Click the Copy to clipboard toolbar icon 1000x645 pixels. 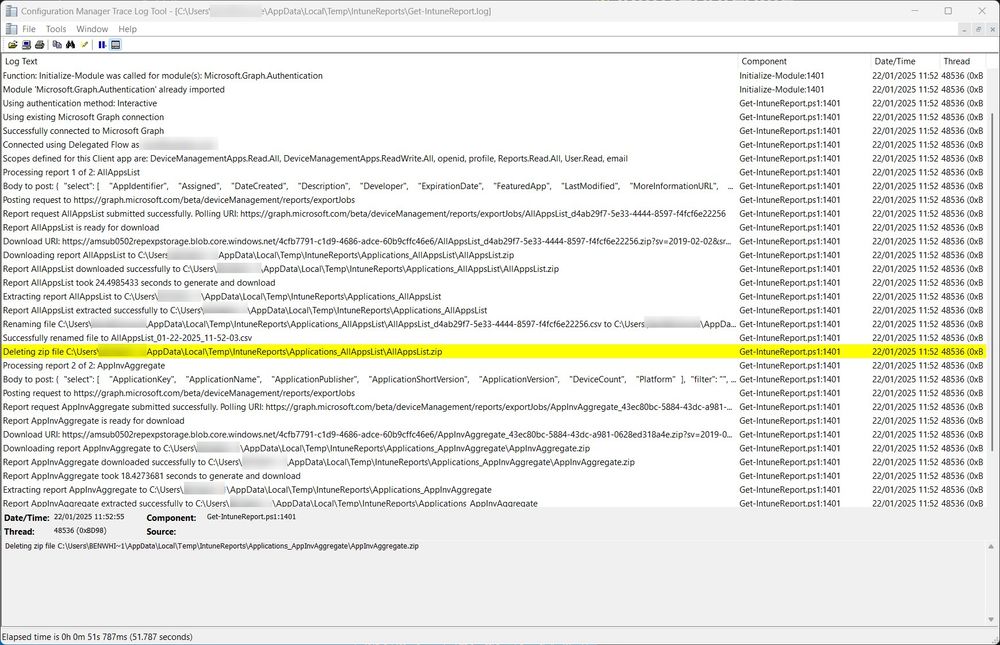pyautogui.click(x=57, y=45)
